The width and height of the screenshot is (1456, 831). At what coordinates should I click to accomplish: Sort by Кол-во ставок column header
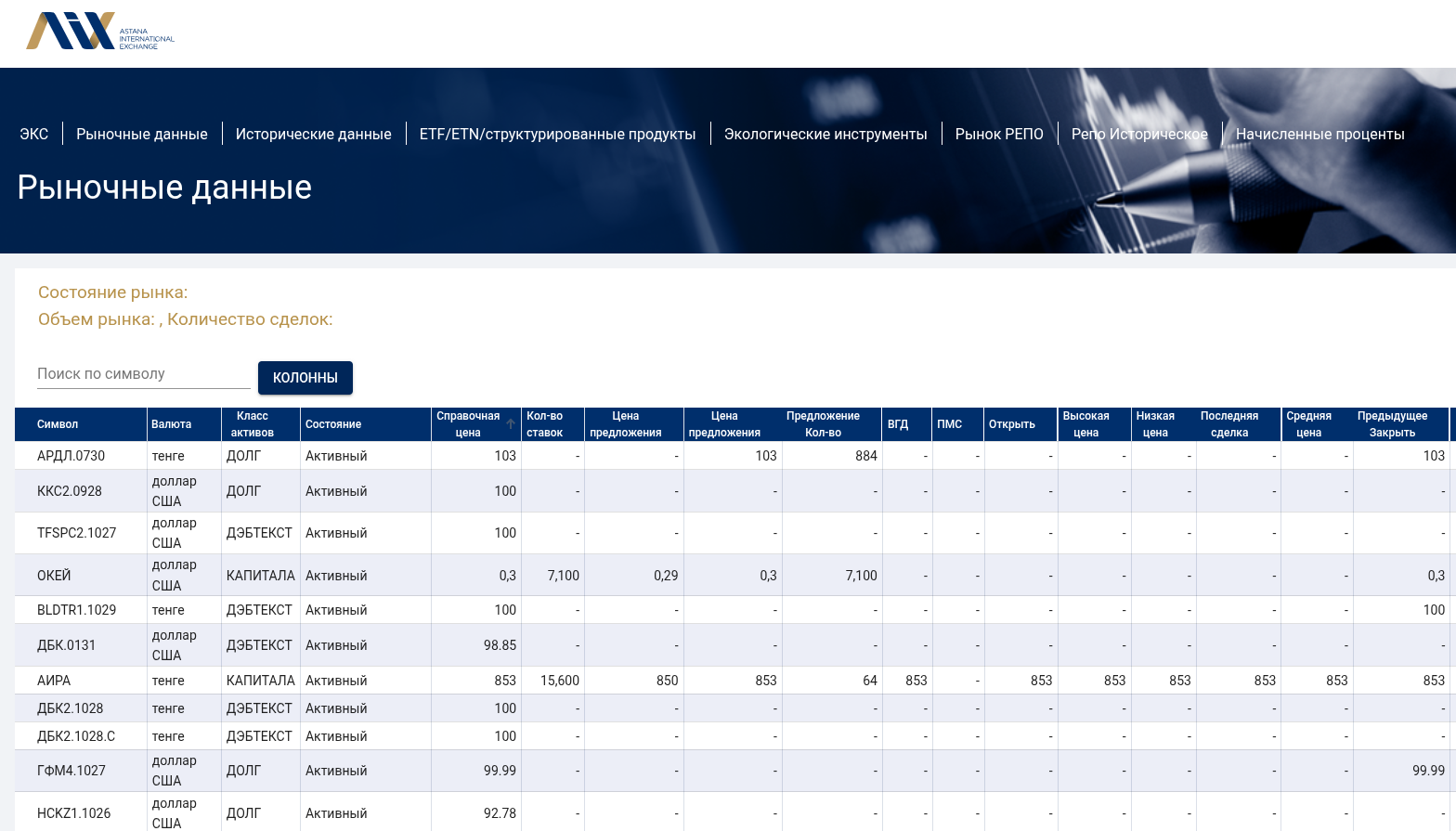[x=545, y=424]
